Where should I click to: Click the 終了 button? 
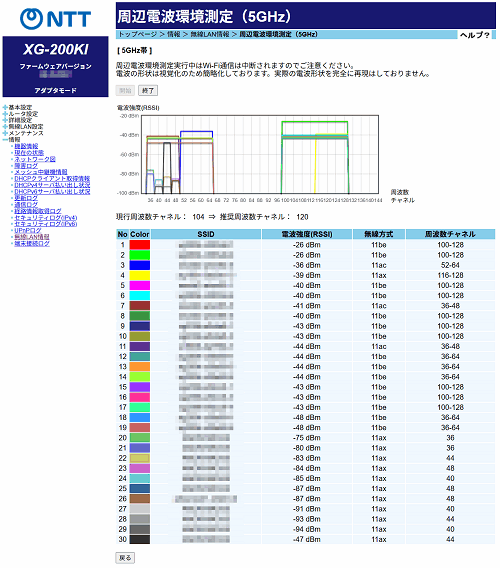pos(148,91)
